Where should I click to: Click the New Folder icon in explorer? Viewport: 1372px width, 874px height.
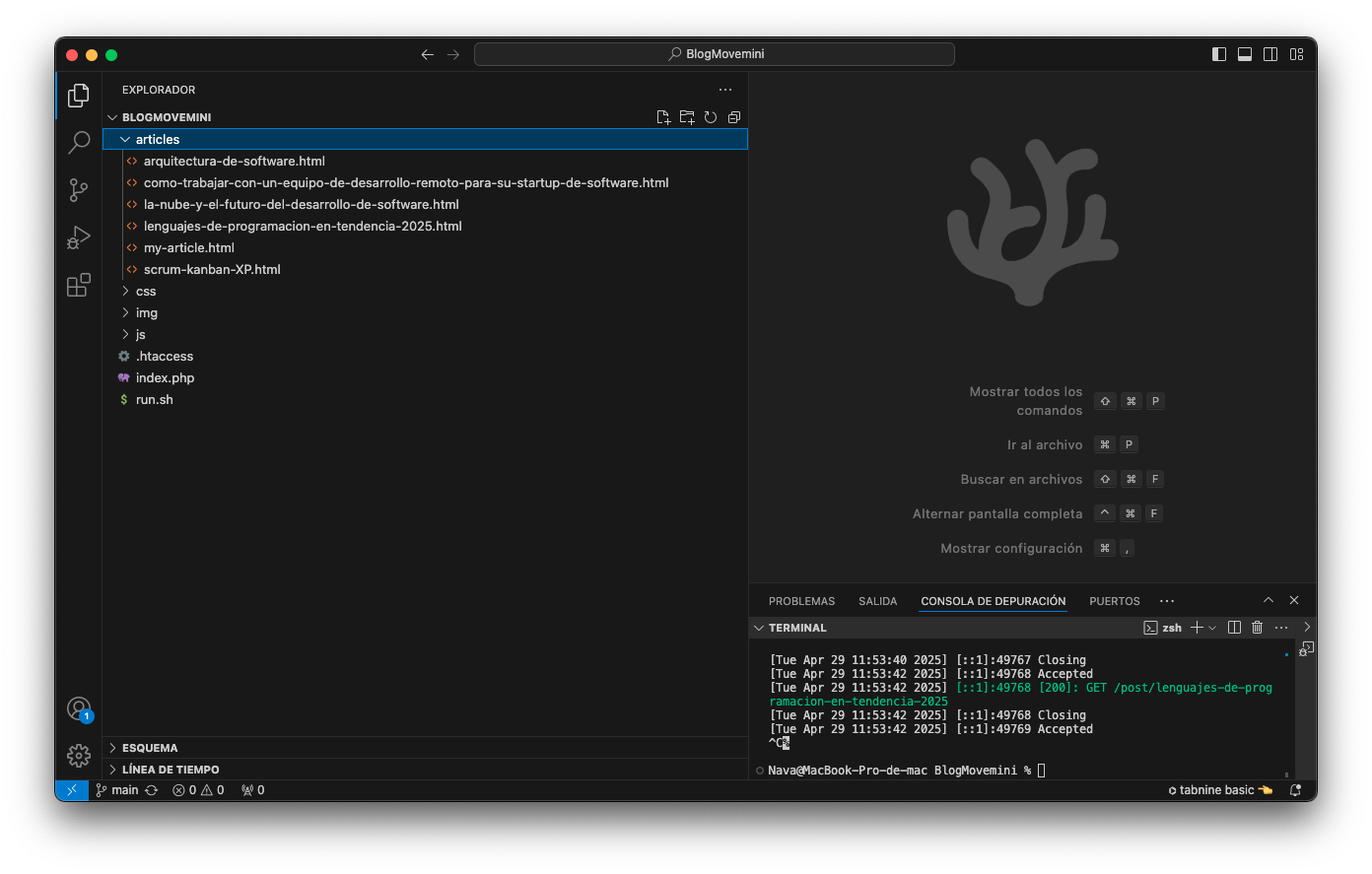(687, 117)
